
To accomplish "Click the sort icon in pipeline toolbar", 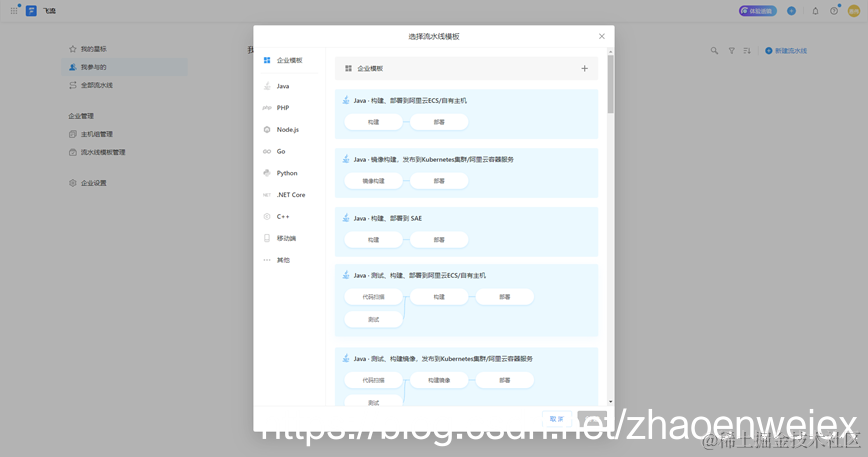I will tap(747, 51).
